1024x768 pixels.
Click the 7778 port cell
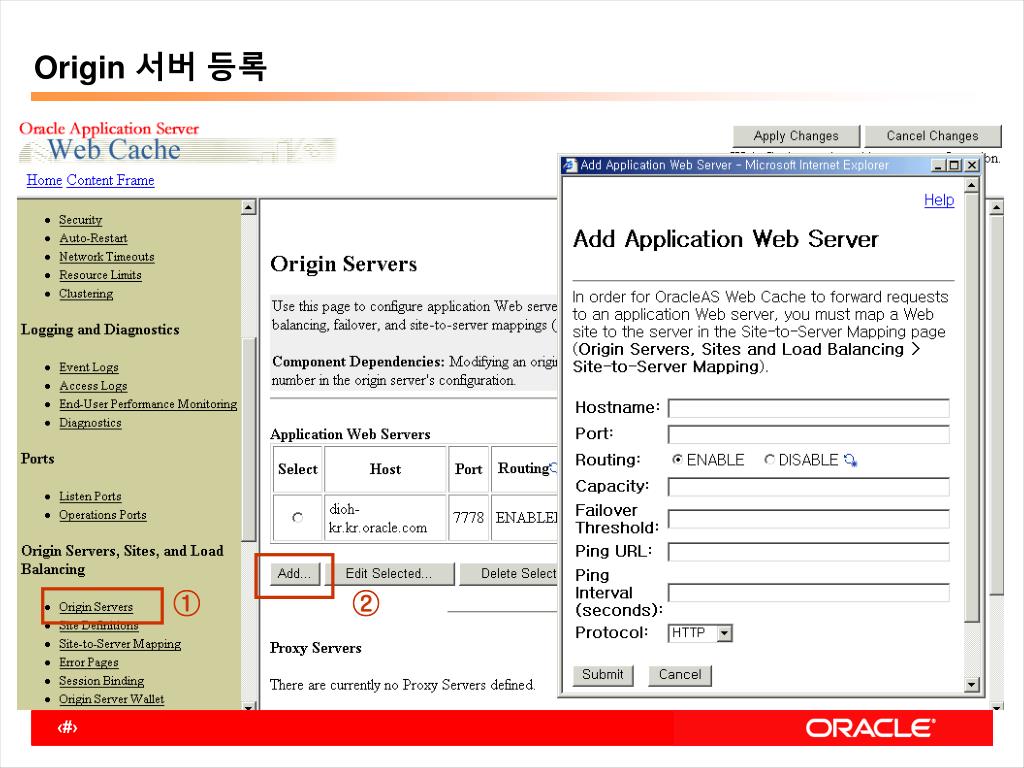[468, 517]
